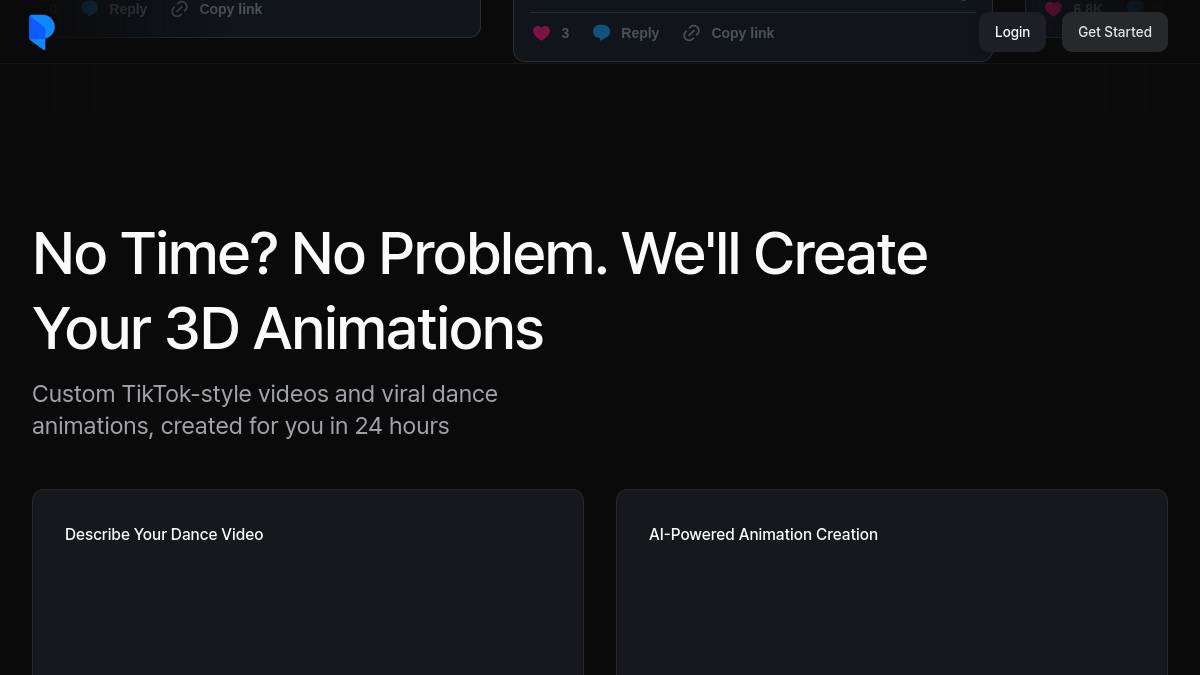Screen dimensions: 1200x675
Task: Open the AI-Powered Animation Creation card
Action: coord(892,582)
